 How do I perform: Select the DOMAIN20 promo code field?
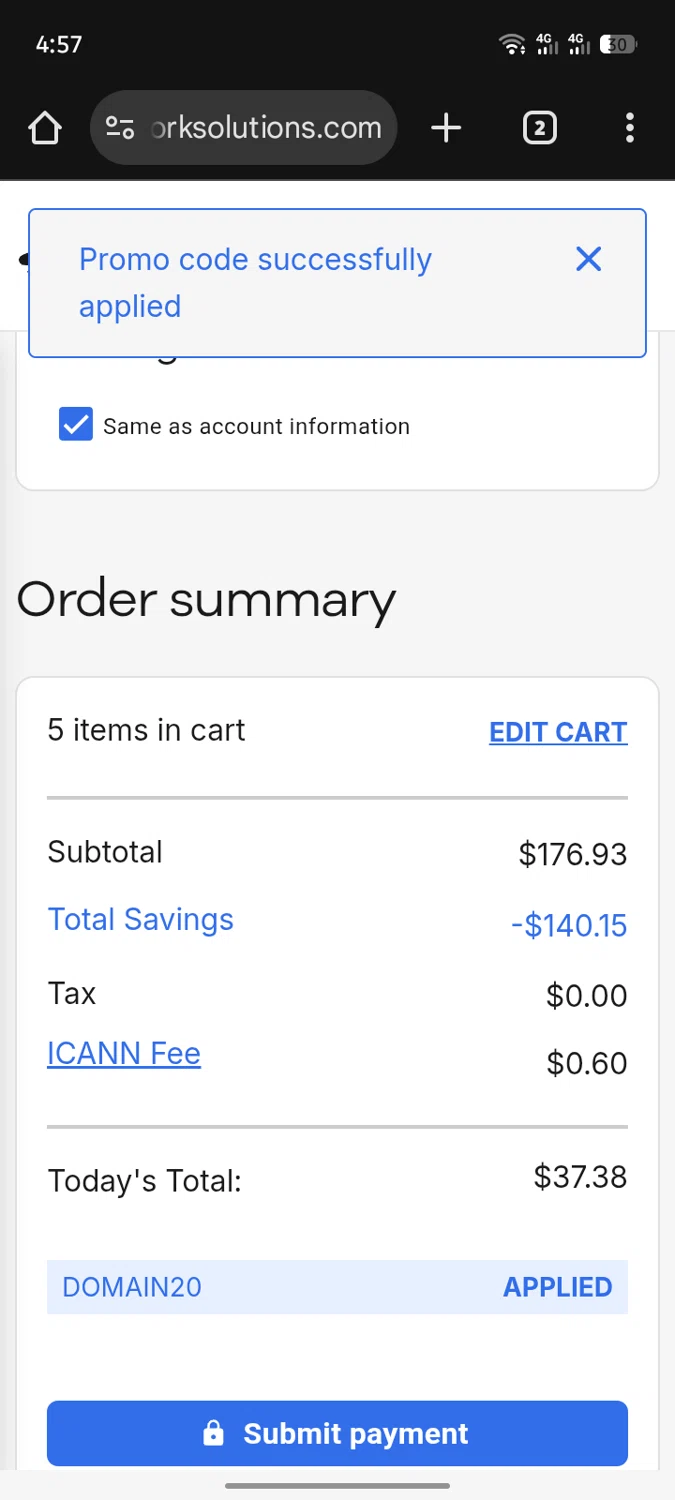pyautogui.click(x=132, y=1287)
